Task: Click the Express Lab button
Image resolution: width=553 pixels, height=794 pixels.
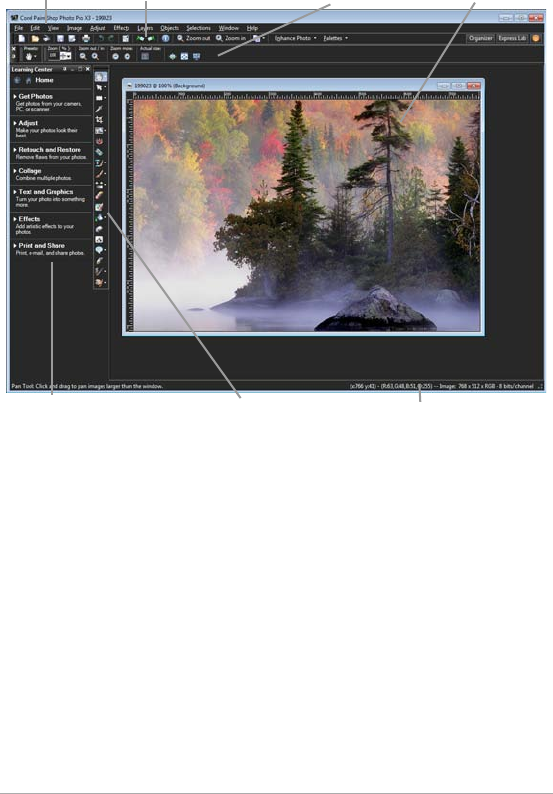Action: coord(512,38)
